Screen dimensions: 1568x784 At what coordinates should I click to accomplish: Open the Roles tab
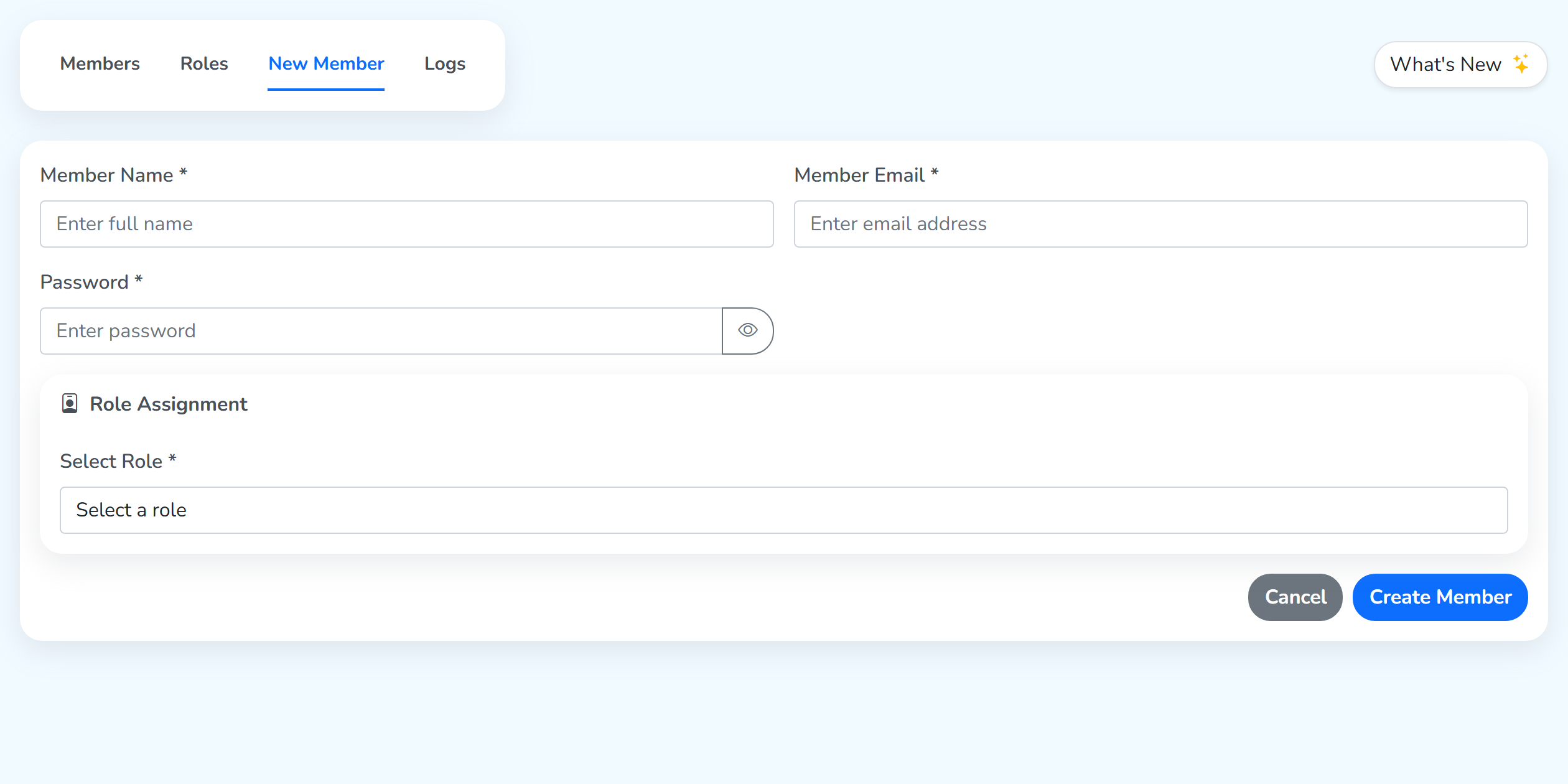tap(204, 63)
